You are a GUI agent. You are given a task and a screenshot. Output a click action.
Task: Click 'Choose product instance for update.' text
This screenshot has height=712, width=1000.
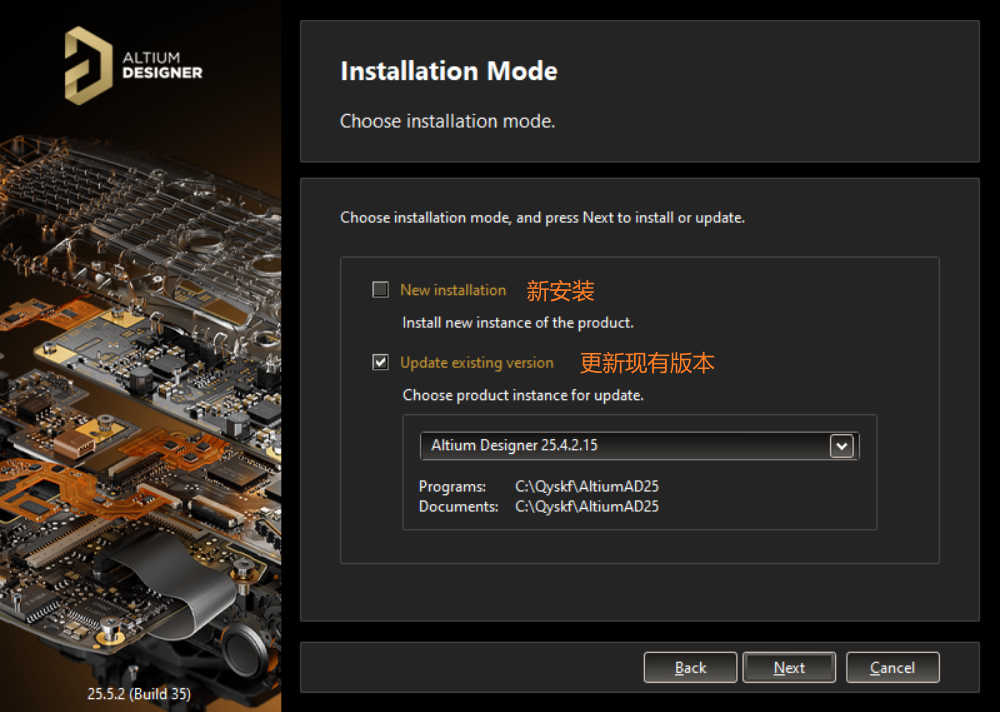coord(523,396)
